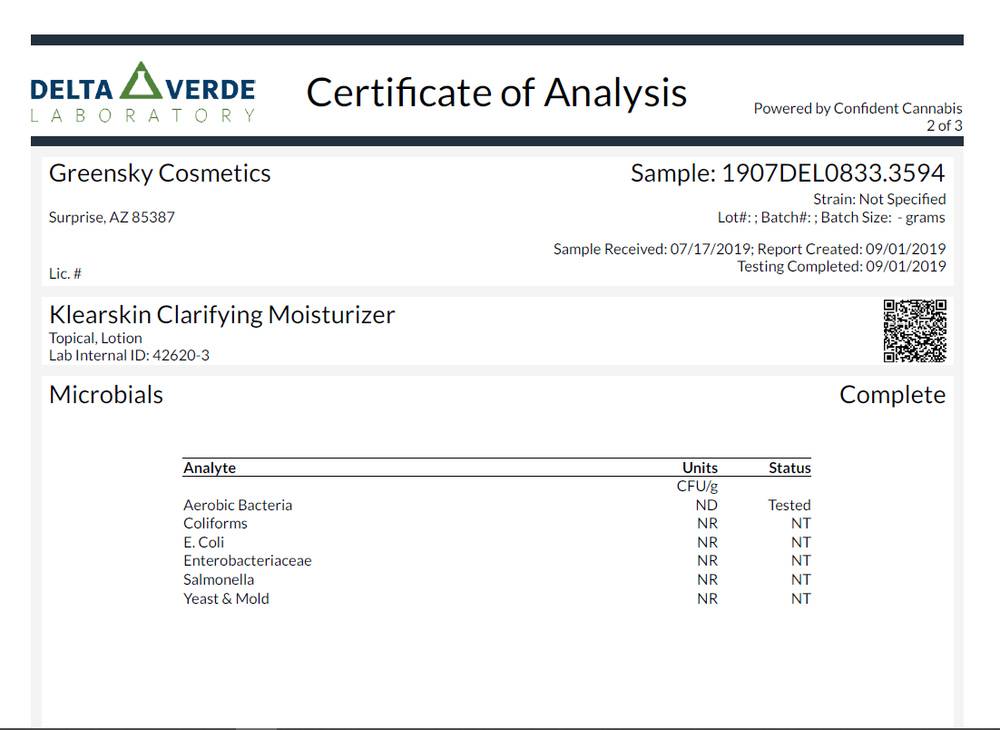1000x730 pixels.
Task: Click the 'ND' value for Aerobic Bacteria
Action: tap(707, 505)
